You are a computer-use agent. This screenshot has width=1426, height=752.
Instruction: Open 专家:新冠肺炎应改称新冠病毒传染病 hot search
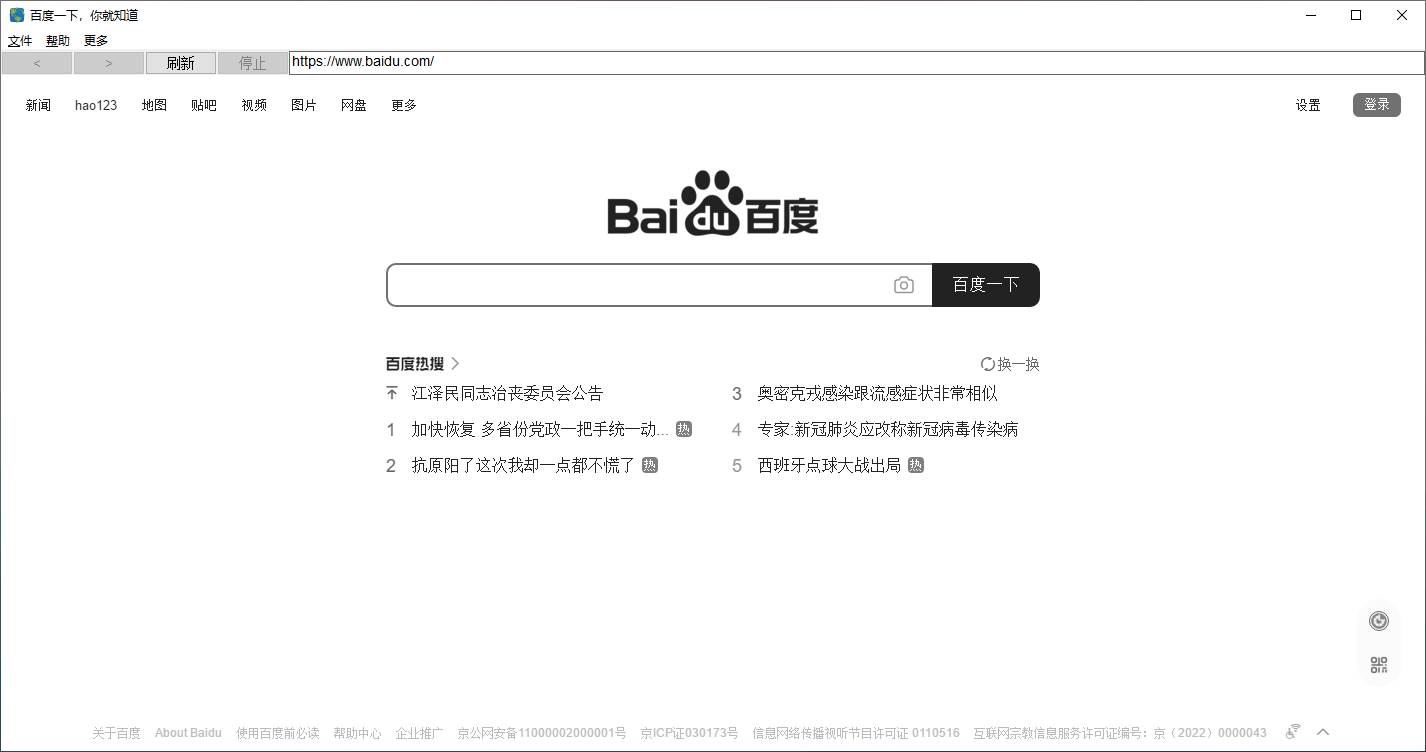pos(888,429)
